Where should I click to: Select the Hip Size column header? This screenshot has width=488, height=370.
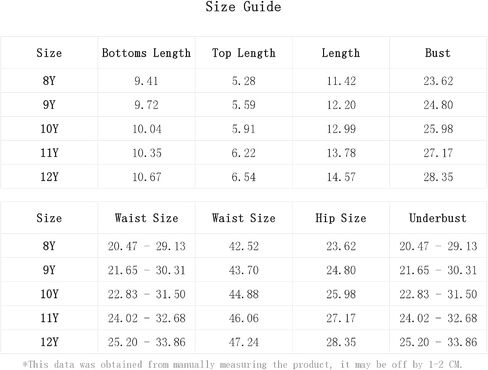[341, 218]
